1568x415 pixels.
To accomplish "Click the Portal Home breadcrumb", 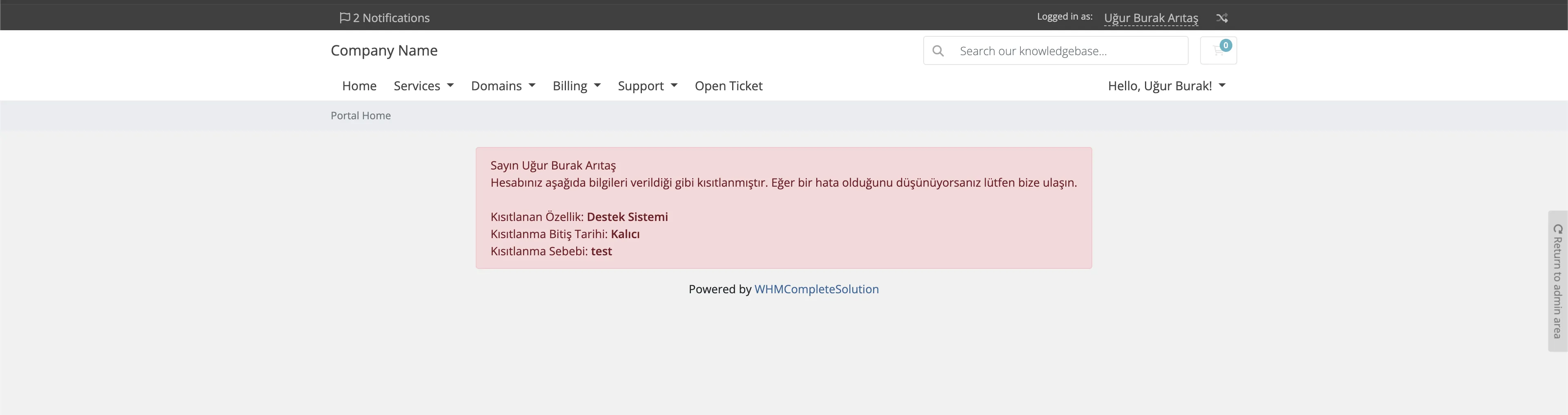I will (x=360, y=116).
